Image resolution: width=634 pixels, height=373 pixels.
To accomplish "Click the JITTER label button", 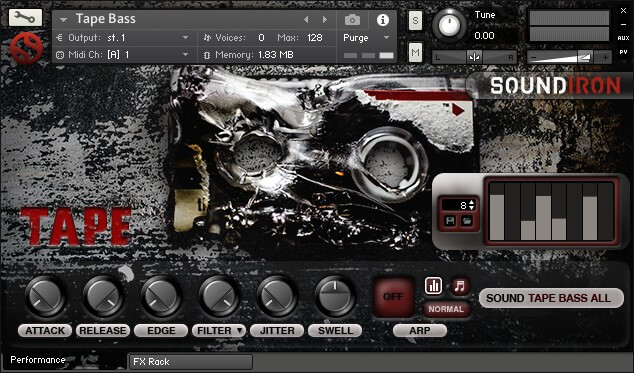I will [277, 331].
